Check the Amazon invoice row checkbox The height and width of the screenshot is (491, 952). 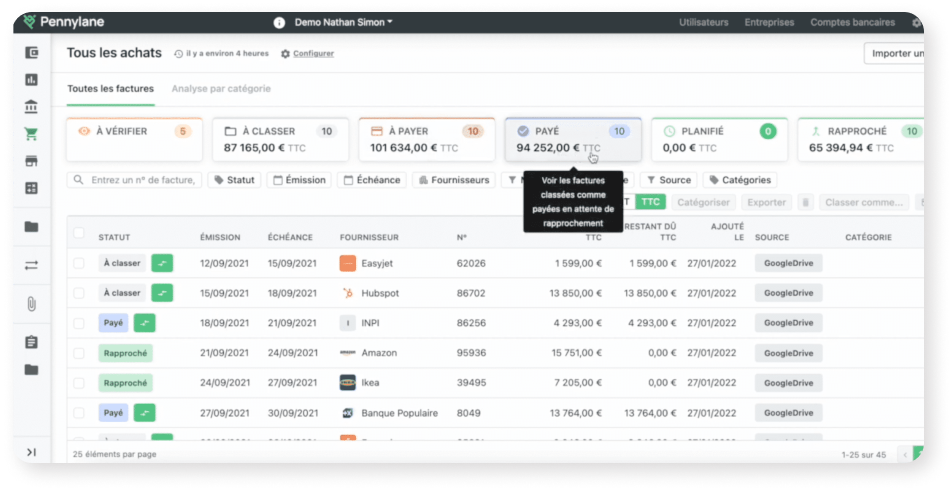tap(79, 353)
